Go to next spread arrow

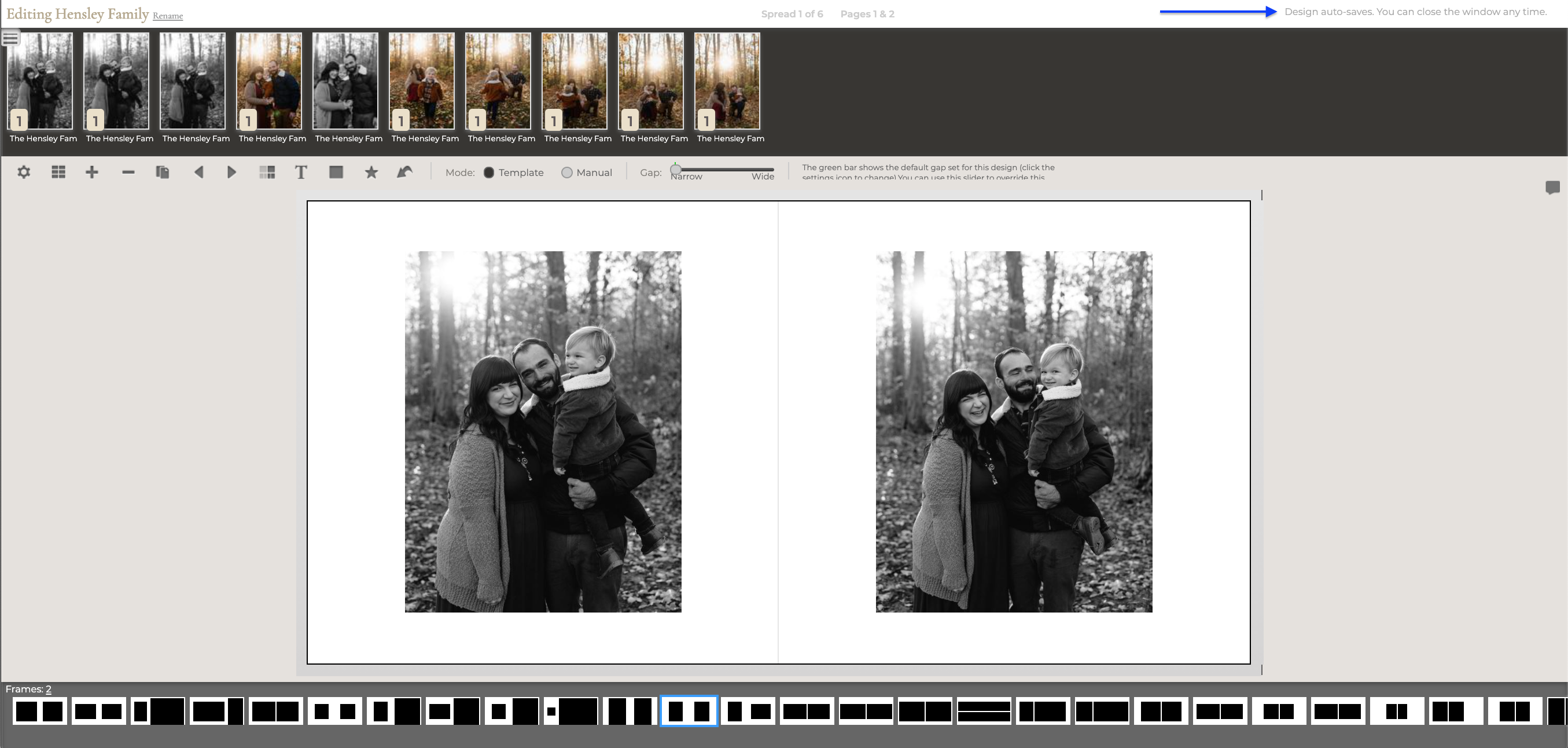click(231, 173)
